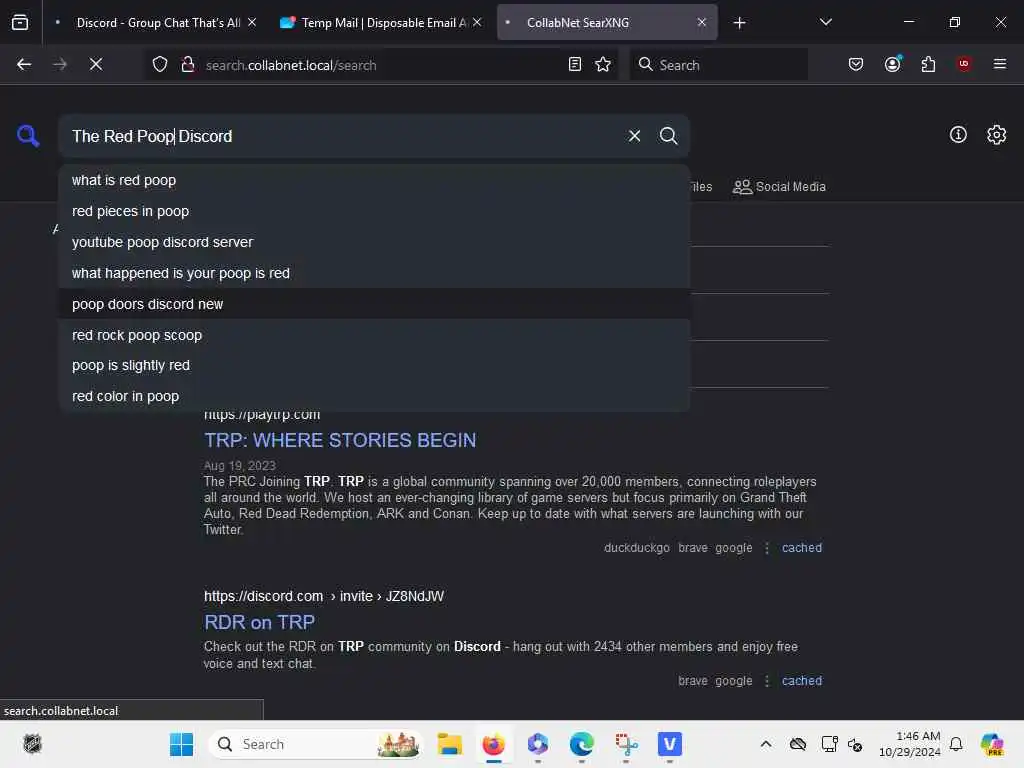Toggle reader view in address bar

pos(575,64)
